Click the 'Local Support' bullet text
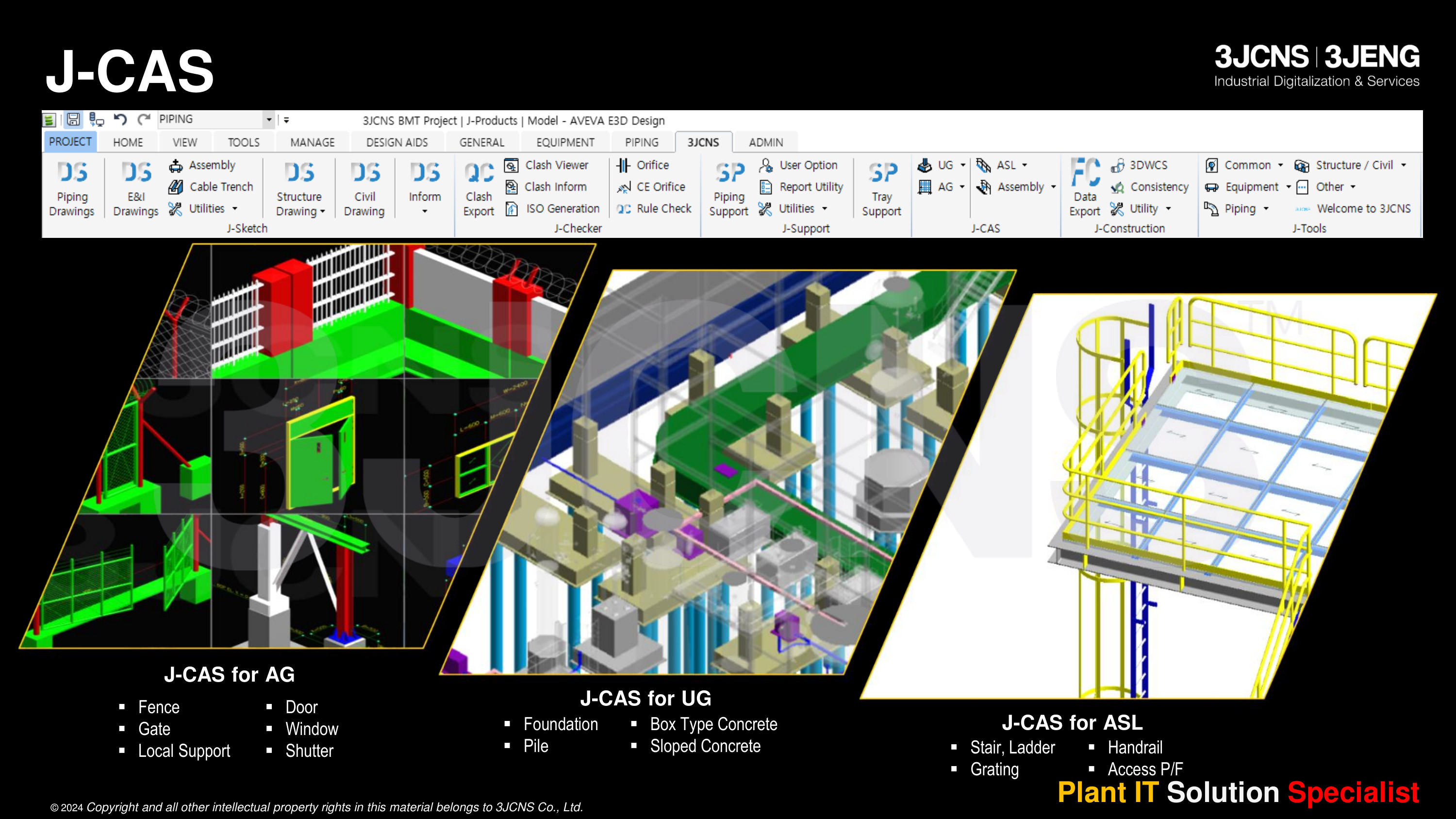The image size is (1456, 819). point(184,751)
